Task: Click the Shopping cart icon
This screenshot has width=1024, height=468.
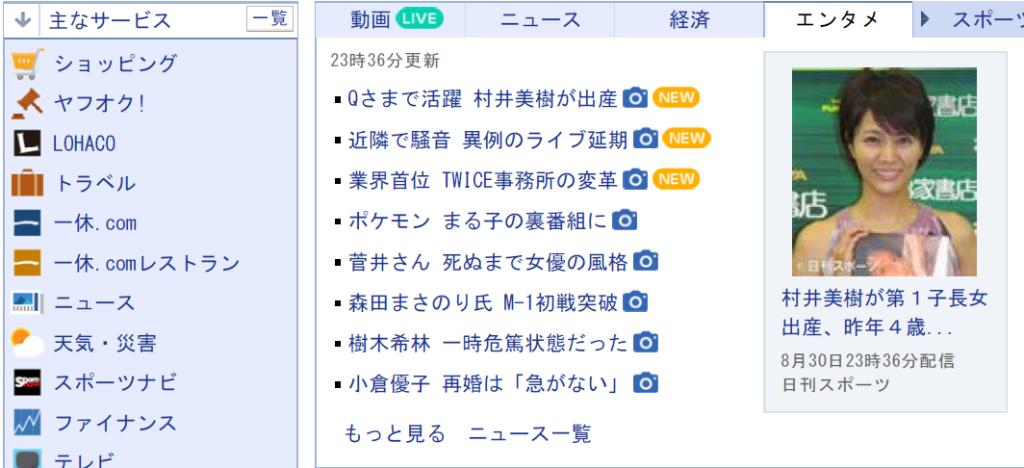Action: pyautogui.click(x=27, y=63)
